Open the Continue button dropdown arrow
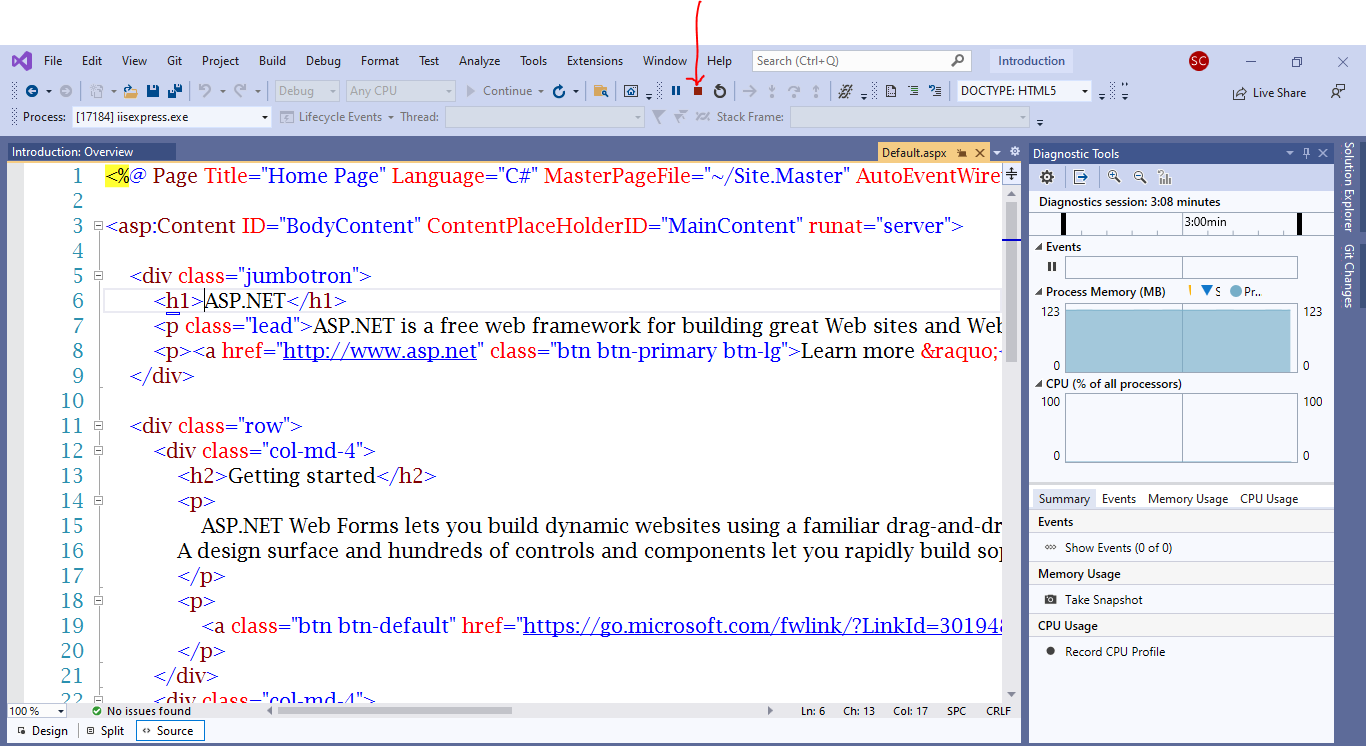1366x746 pixels. (x=541, y=91)
